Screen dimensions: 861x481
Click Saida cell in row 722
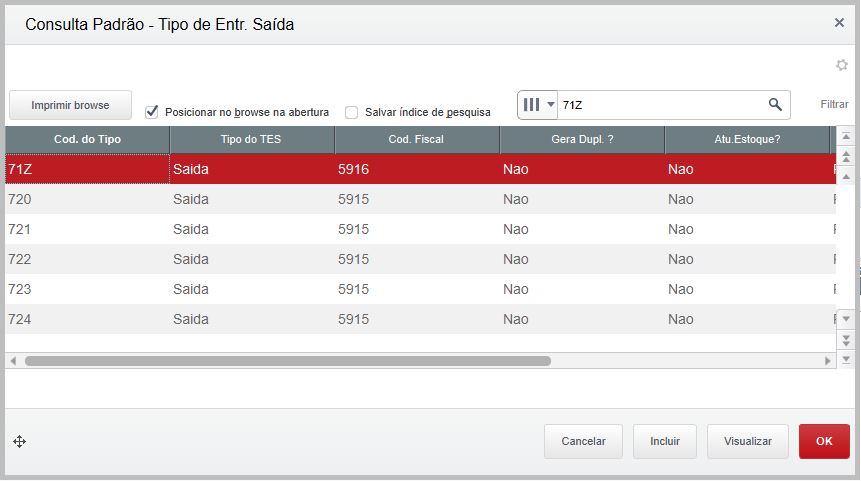252,259
